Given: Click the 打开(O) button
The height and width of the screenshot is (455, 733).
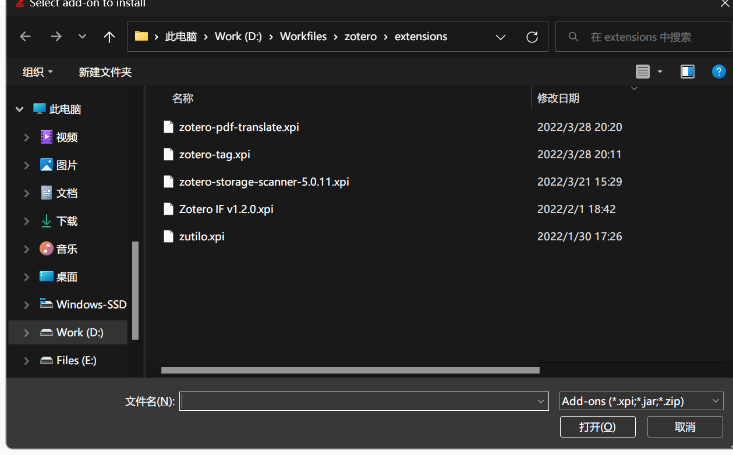Looking at the screenshot, I should coord(597,427).
